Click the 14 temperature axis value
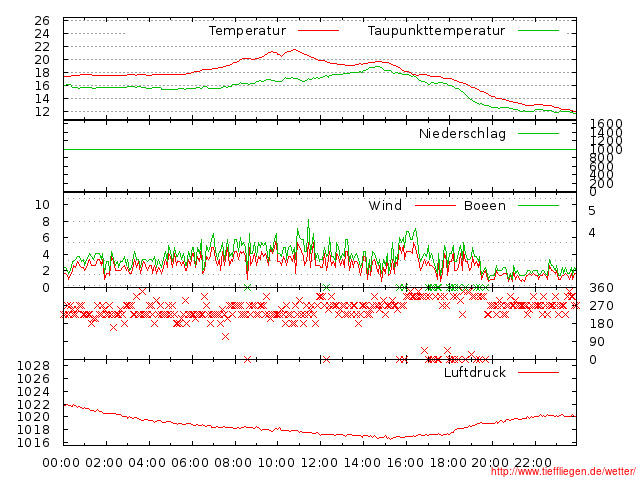Image resolution: width=640 pixels, height=480 pixels. point(42,99)
